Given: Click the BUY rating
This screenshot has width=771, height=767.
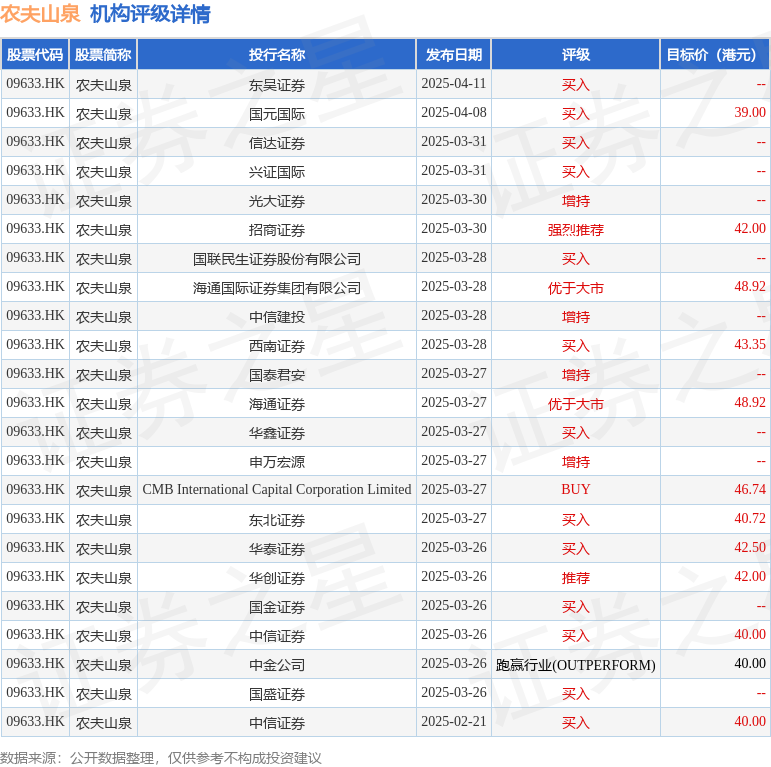Looking at the screenshot, I should (x=576, y=490).
